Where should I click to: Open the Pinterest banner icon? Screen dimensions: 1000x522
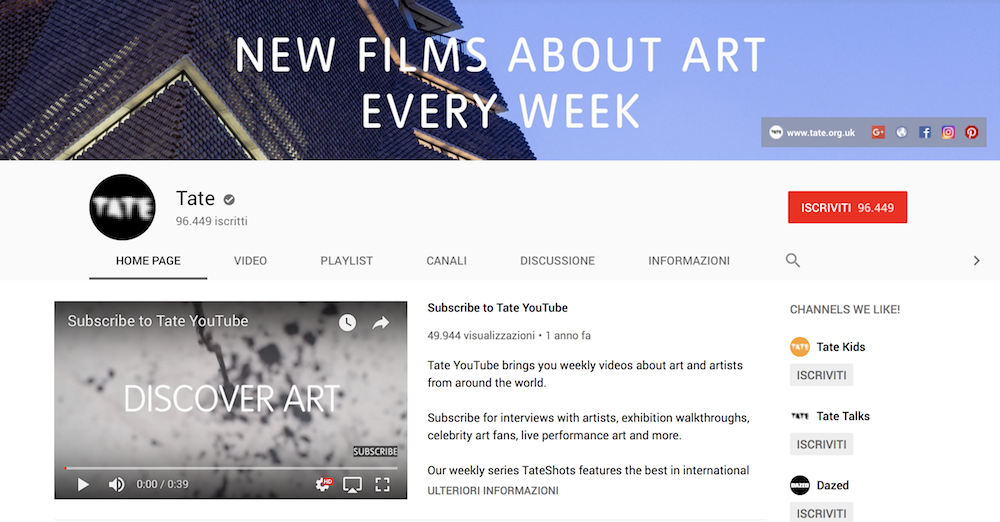971,132
